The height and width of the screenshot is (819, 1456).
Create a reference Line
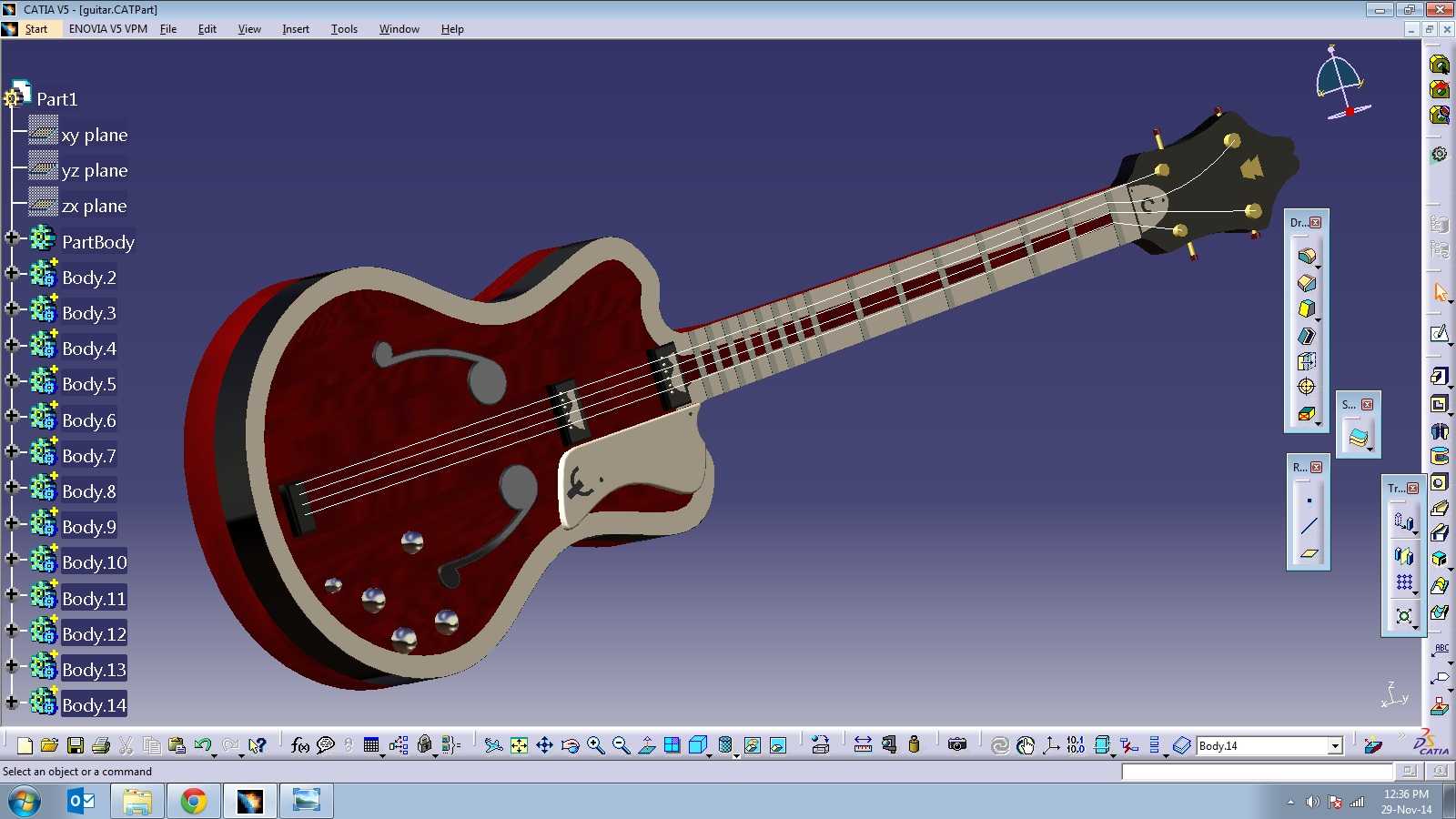[1309, 526]
